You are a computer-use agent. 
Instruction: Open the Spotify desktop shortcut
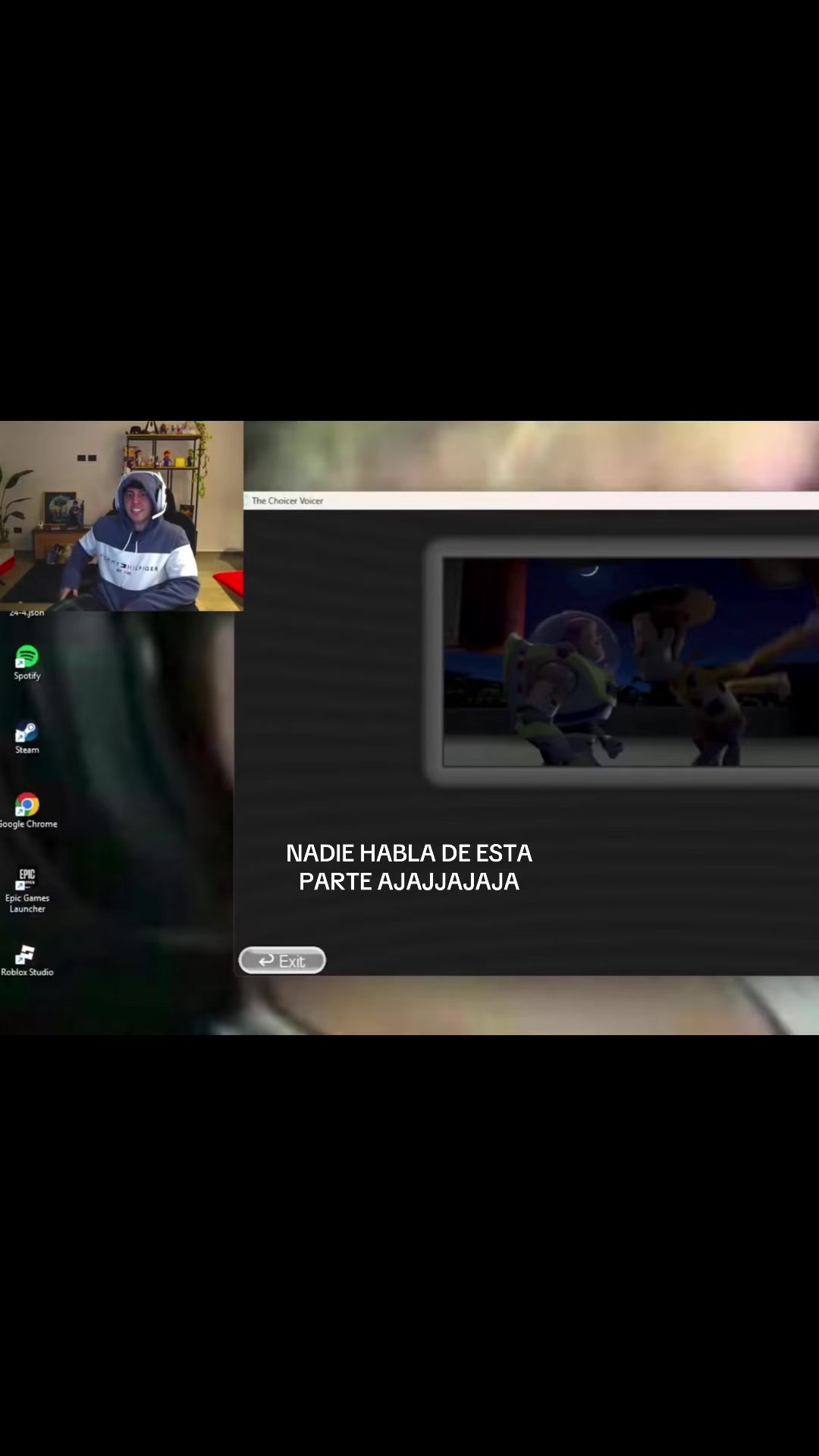coord(27,663)
